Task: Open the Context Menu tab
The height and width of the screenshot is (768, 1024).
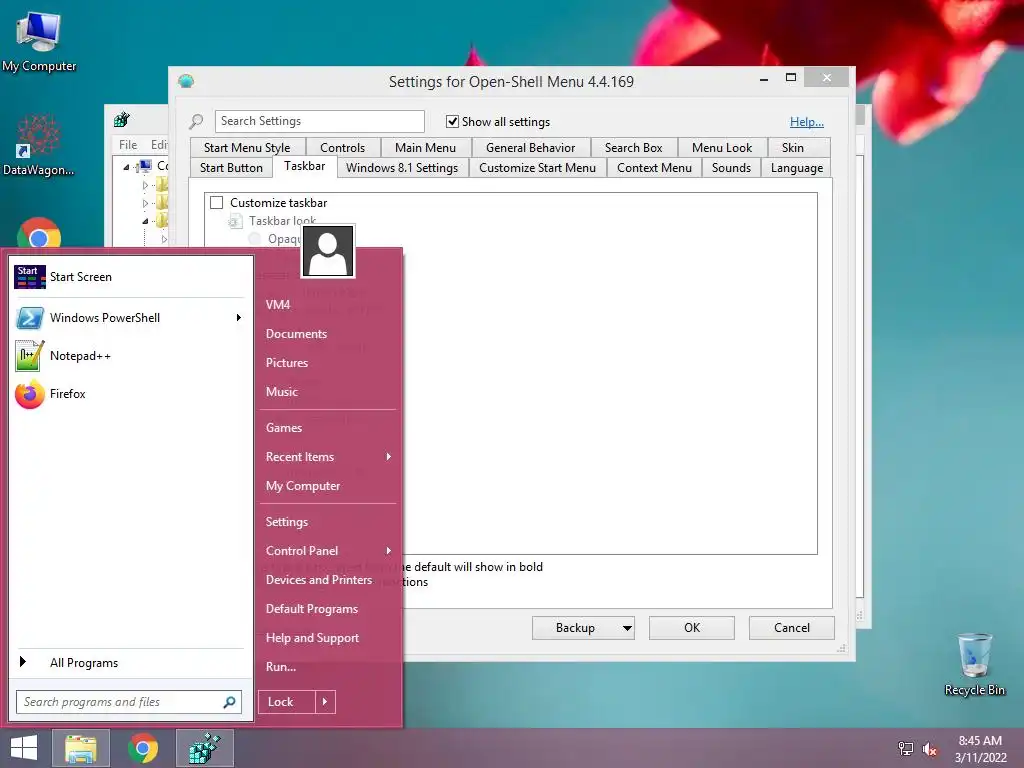Action: click(654, 168)
